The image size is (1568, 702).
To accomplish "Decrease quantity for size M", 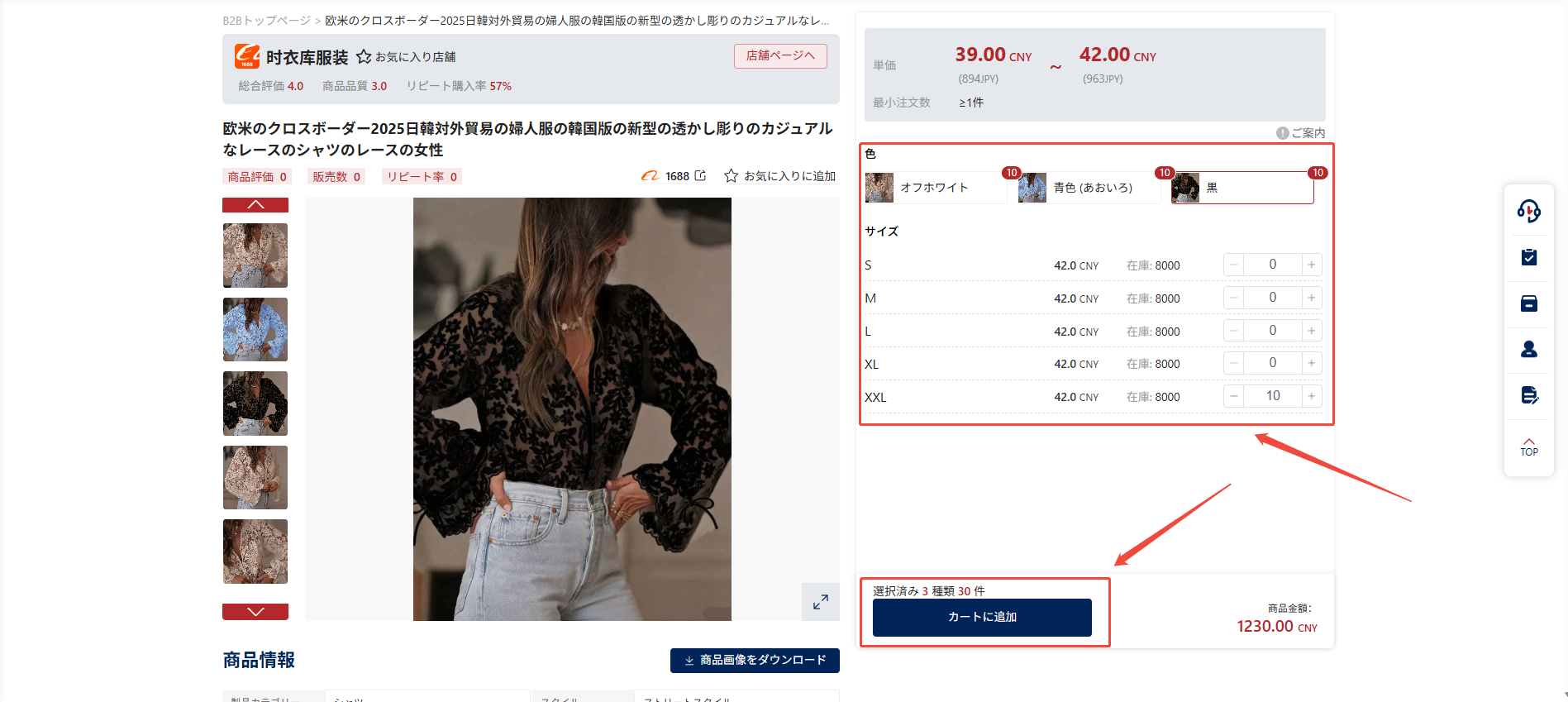I will [1233, 298].
